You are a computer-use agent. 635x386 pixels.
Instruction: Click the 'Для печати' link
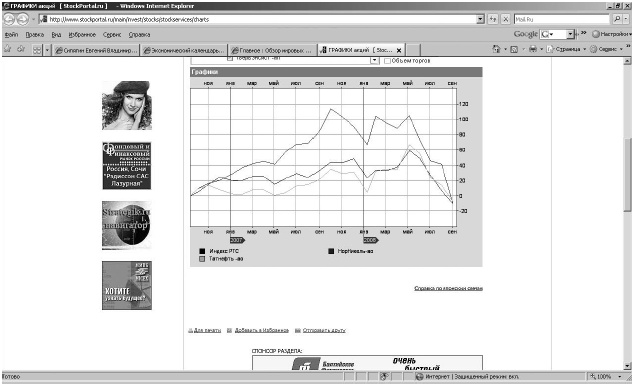coord(207,330)
